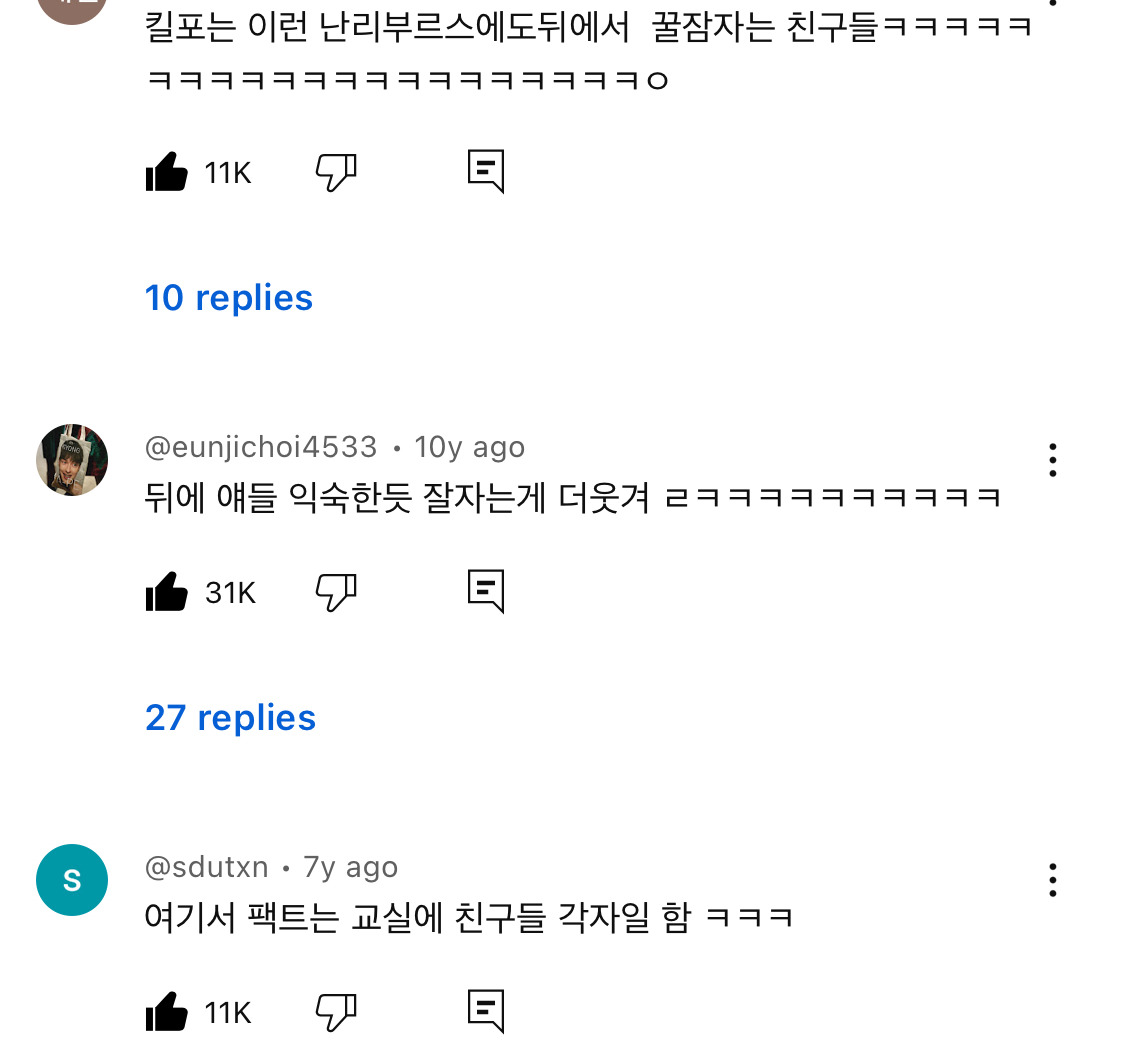Reply to the @eunjichoi4533 comment
Image resolution: width=1125 pixels, height=1046 pixels.
pos(486,592)
